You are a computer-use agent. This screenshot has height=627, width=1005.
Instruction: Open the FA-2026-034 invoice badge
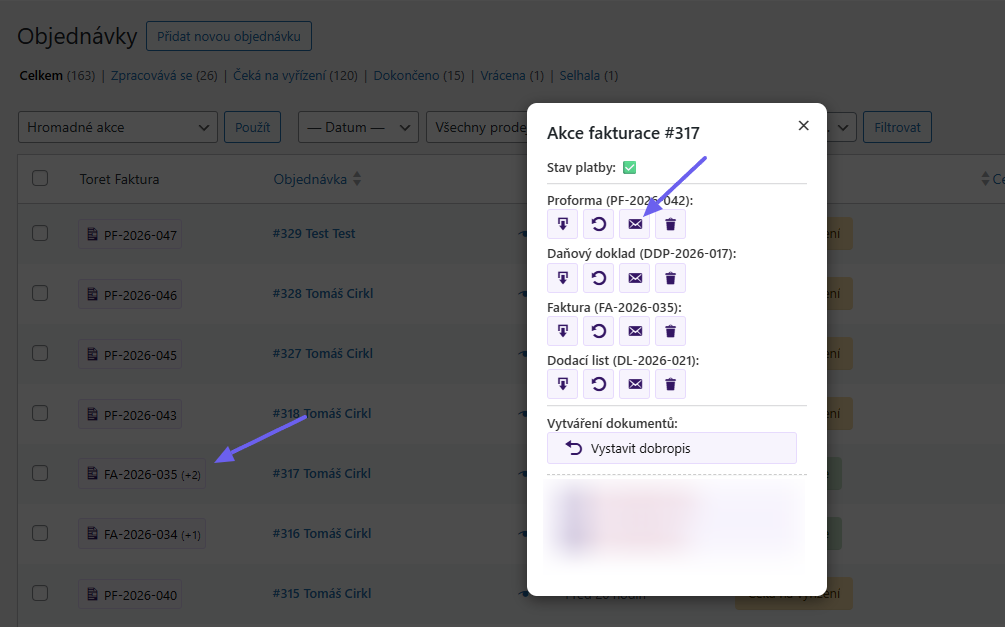[143, 535]
